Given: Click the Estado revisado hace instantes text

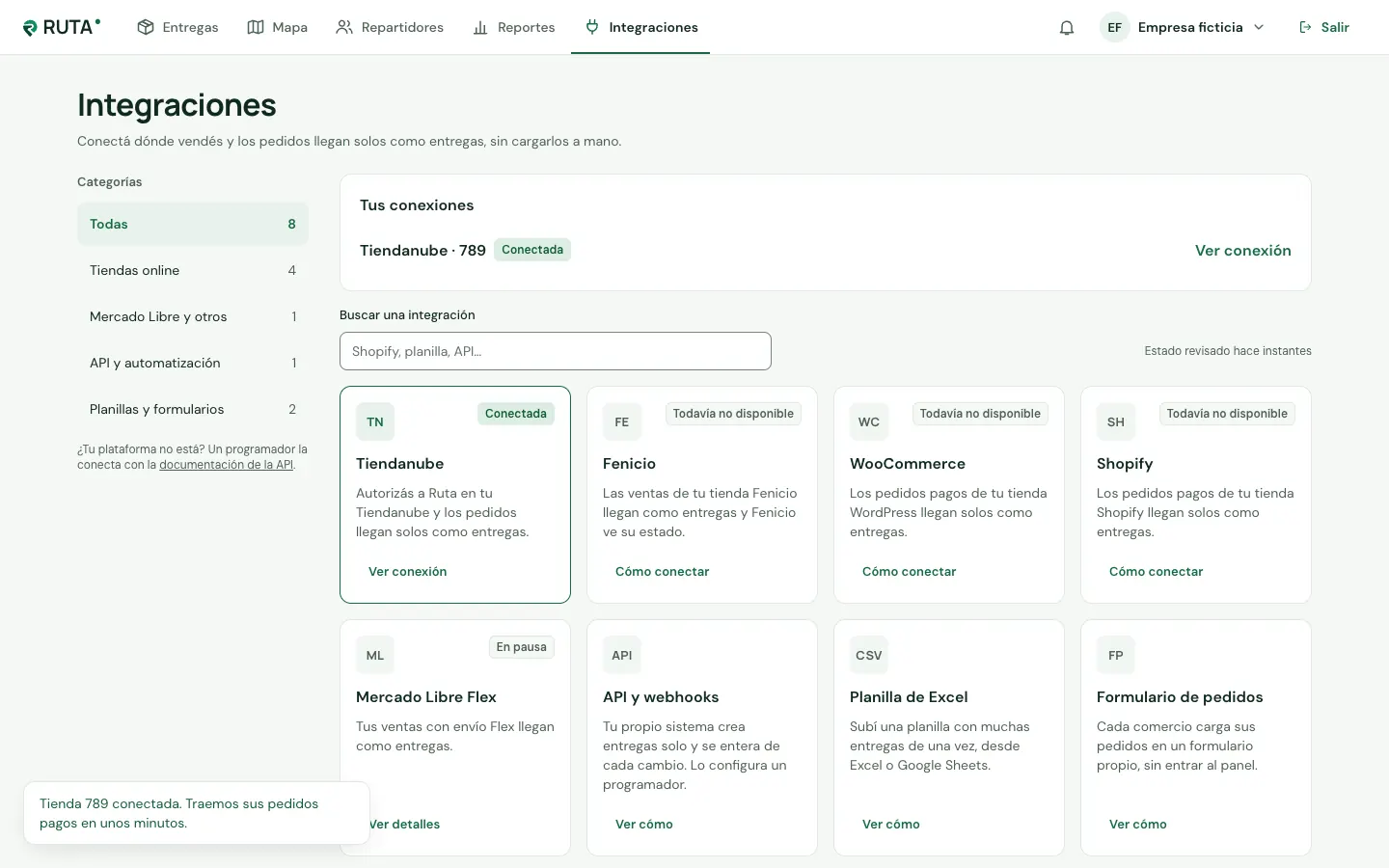Looking at the screenshot, I should point(1228,351).
